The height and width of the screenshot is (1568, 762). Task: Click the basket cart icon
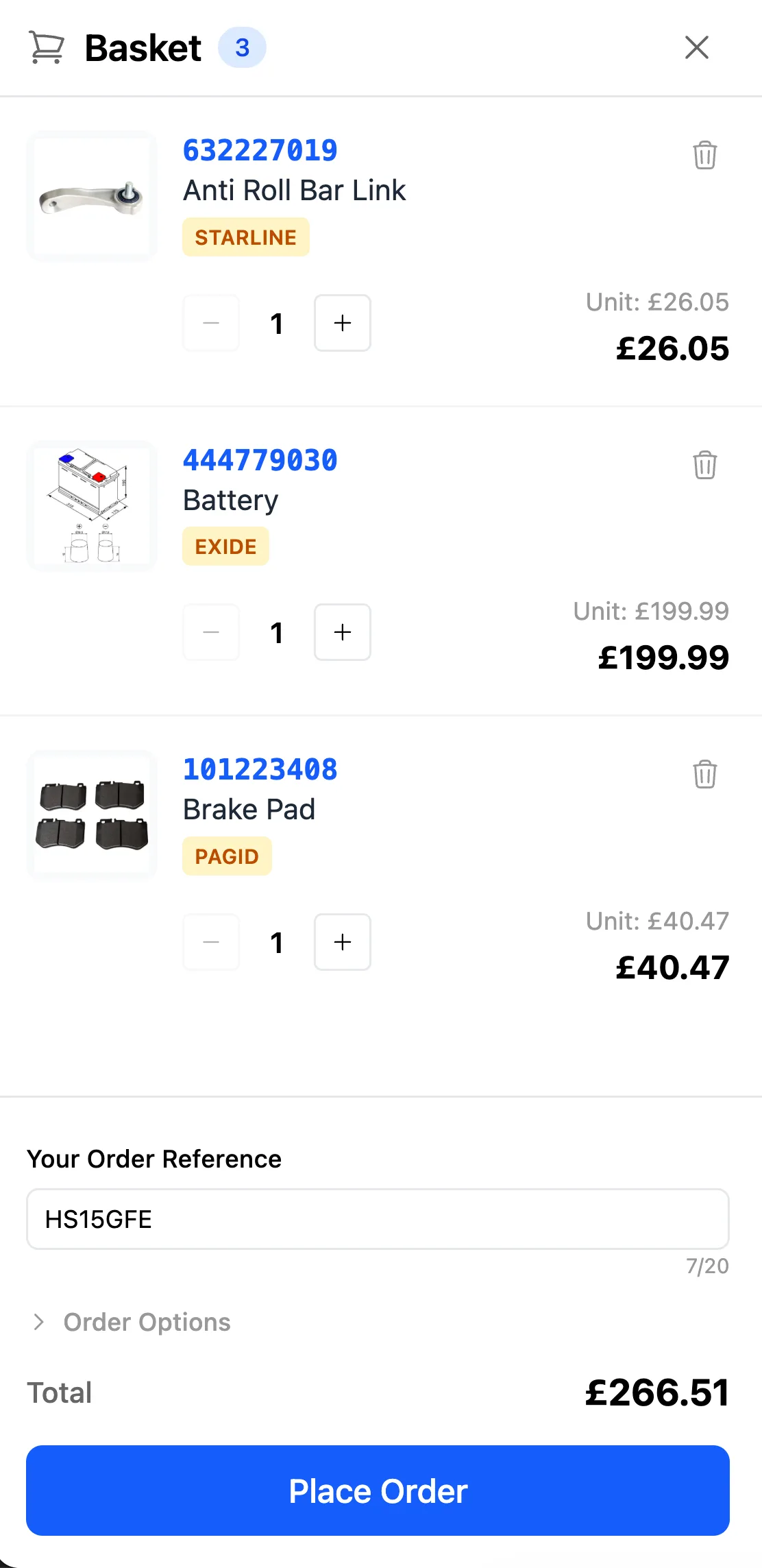click(x=47, y=47)
